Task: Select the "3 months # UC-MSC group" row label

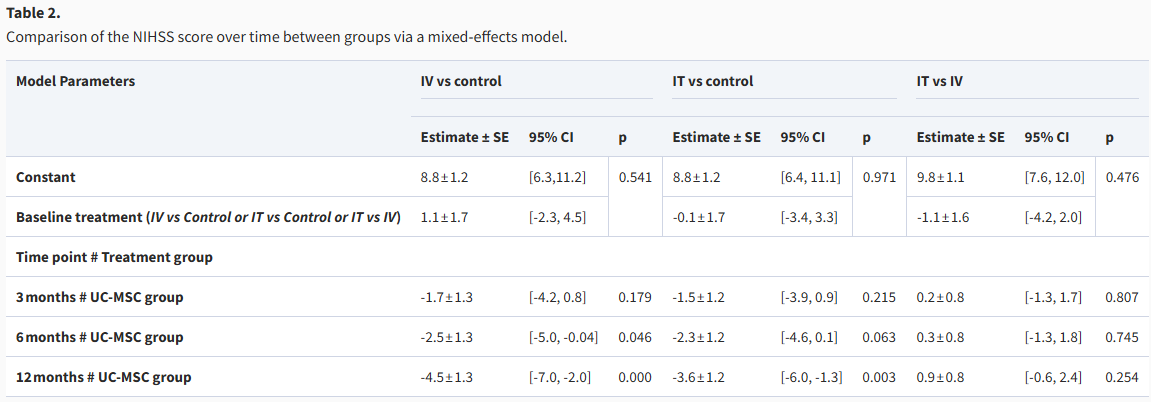Action: [99, 297]
